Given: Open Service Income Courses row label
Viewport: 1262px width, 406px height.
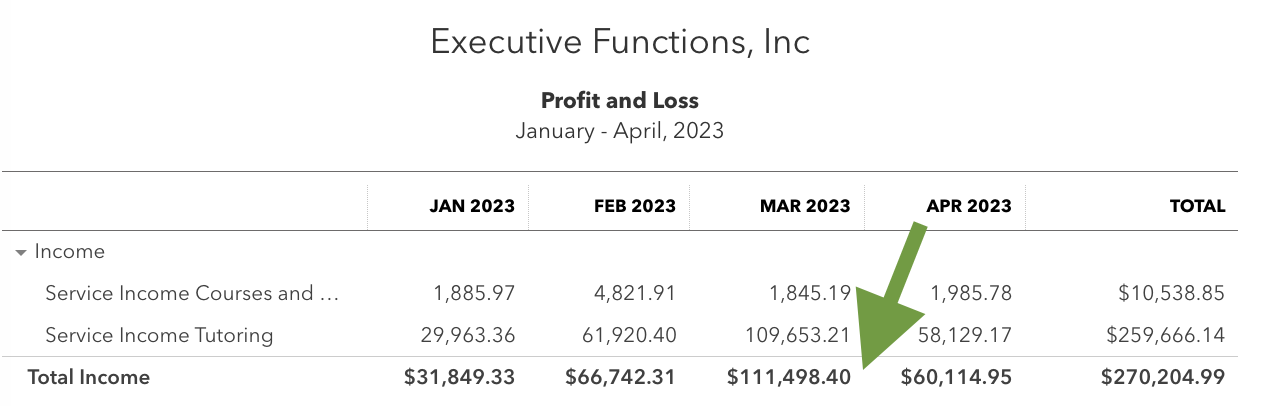Looking at the screenshot, I should [x=193, y=293].
